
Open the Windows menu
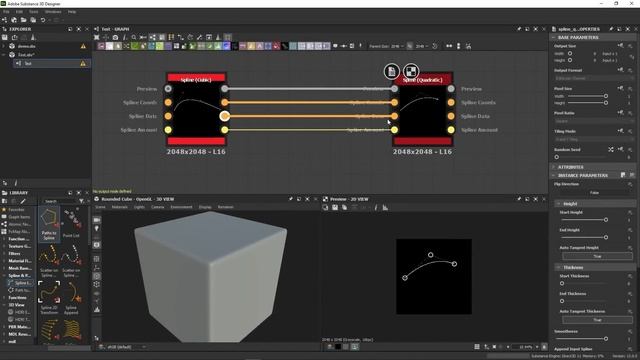coord(53,12)
